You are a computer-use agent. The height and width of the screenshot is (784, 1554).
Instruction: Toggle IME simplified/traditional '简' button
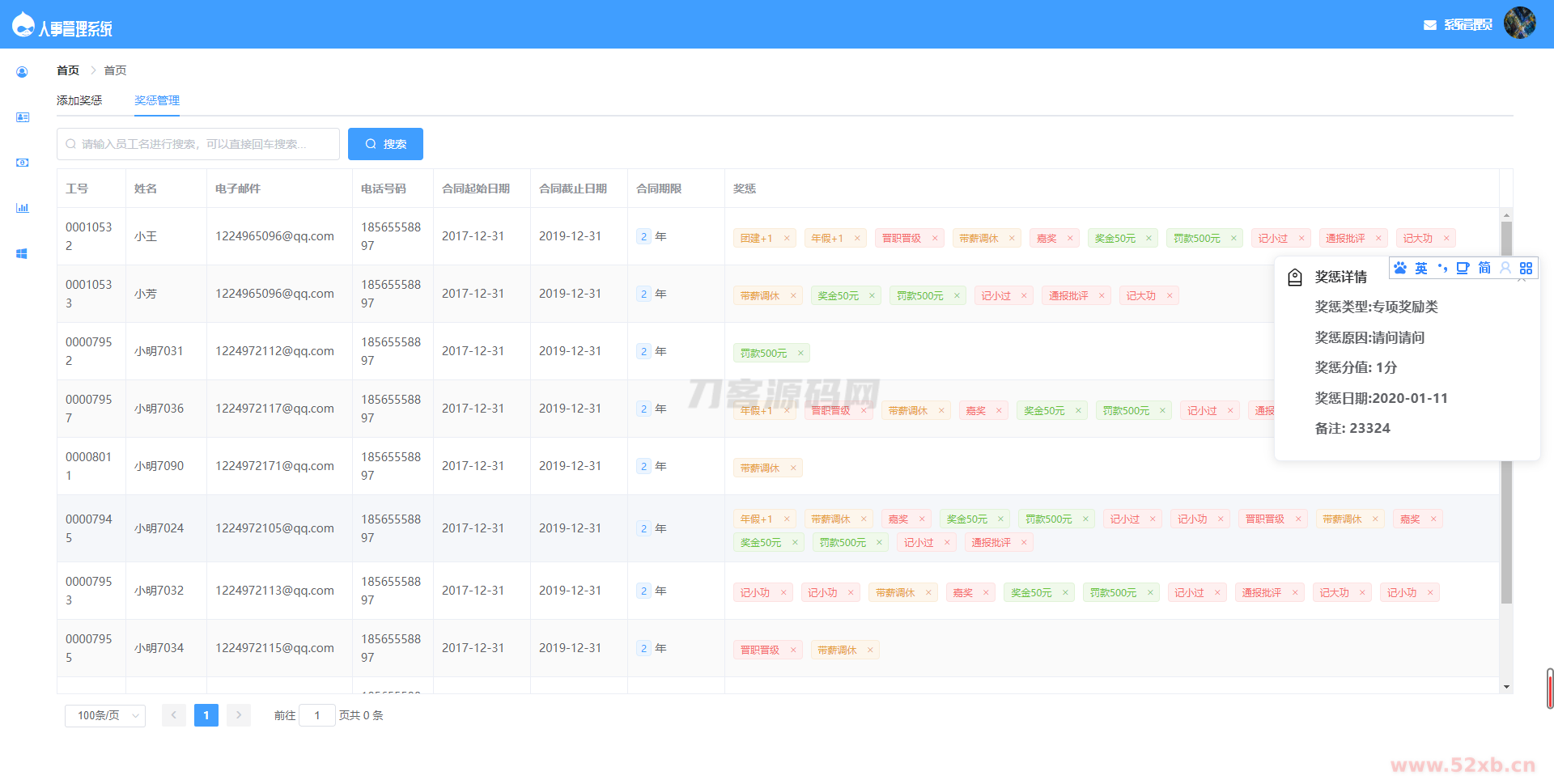[x=1484, y=268]
